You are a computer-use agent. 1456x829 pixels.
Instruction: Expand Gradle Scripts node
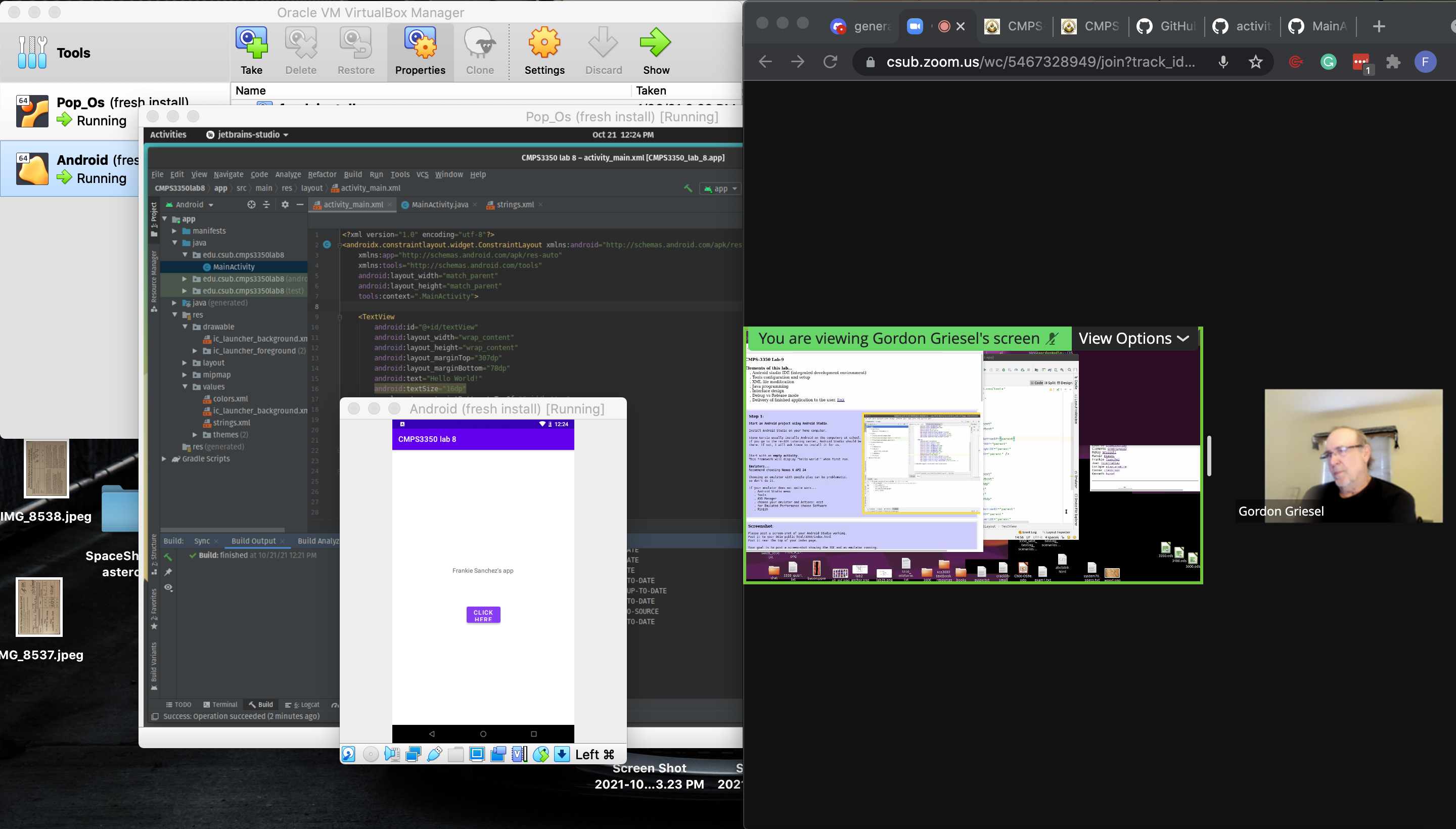tap(164, 458)
